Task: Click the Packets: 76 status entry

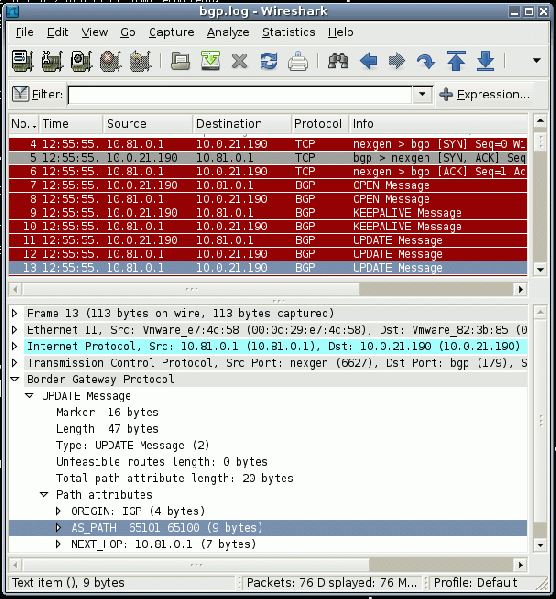Action: pyautogui.click(x=332, y=583)
